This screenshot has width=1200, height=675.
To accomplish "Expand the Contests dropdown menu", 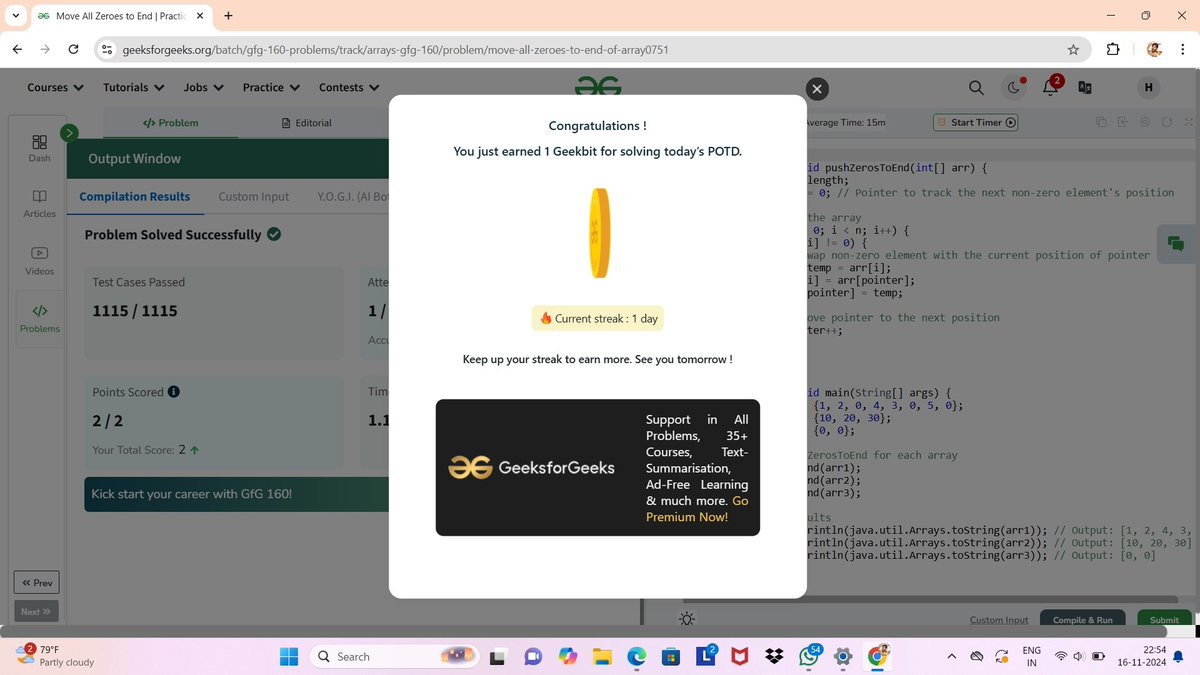I will click(x=349, y=87).
